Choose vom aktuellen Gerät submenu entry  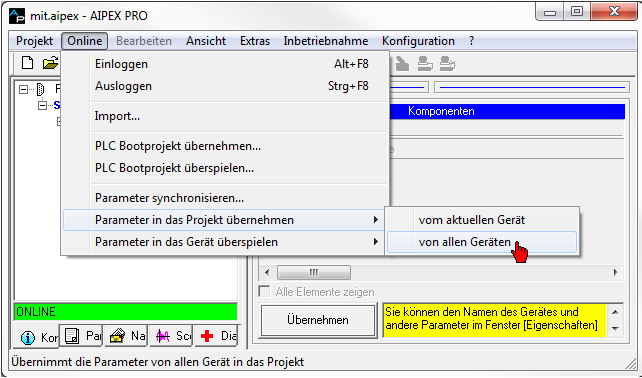[x=482, y=220]
